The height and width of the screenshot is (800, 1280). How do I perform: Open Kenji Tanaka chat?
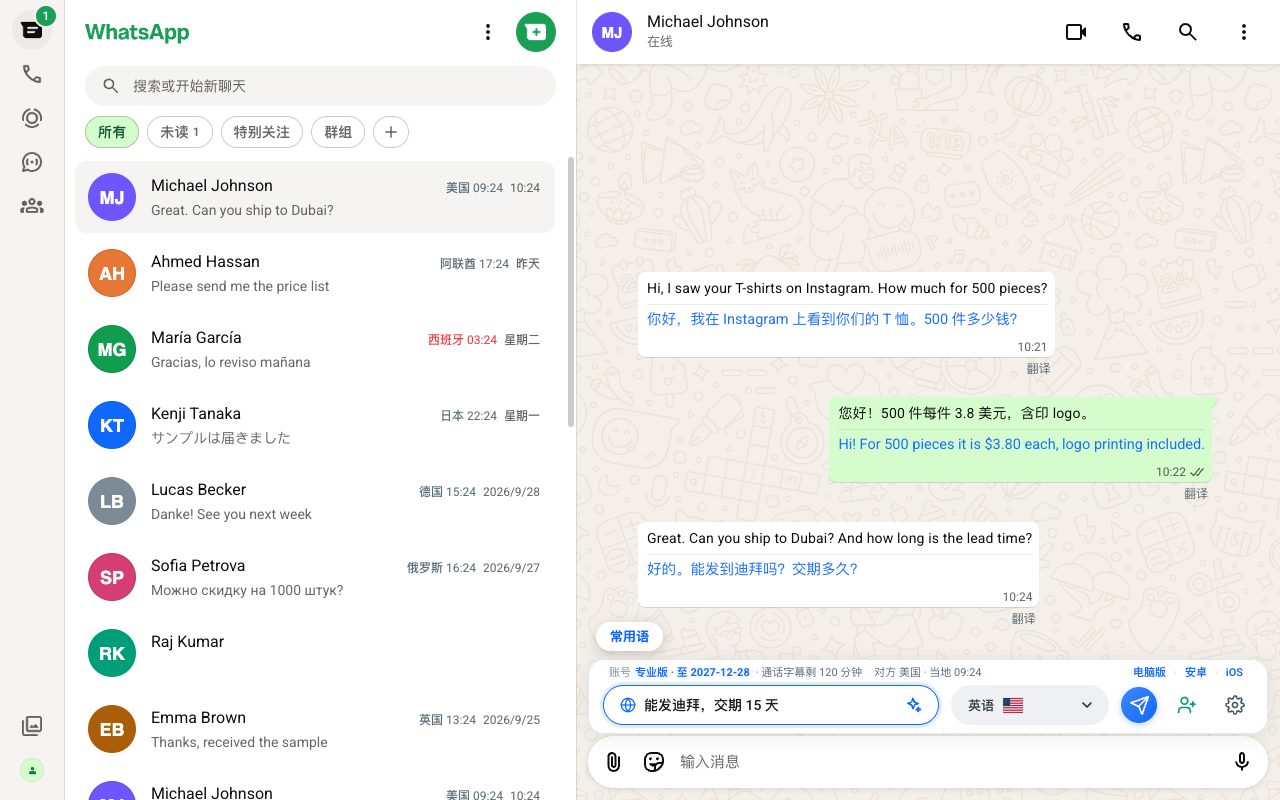315,426
